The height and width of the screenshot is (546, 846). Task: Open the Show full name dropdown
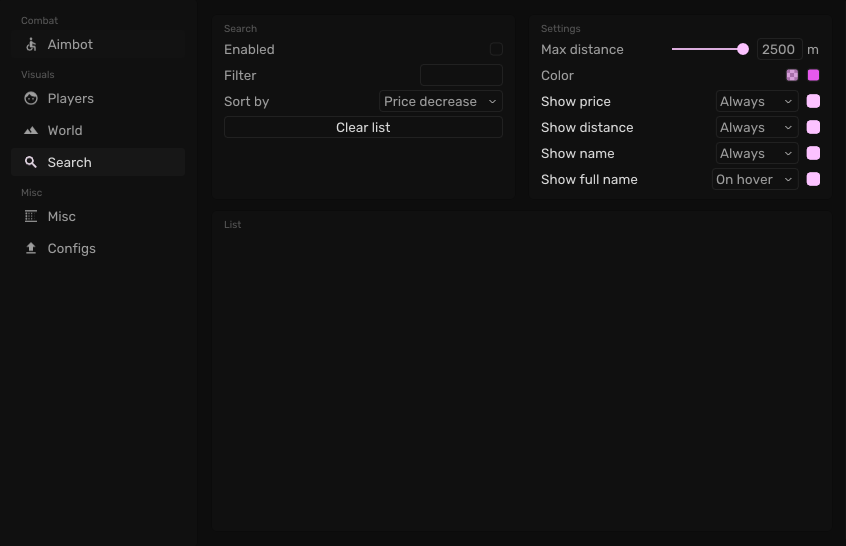(755, 179)
